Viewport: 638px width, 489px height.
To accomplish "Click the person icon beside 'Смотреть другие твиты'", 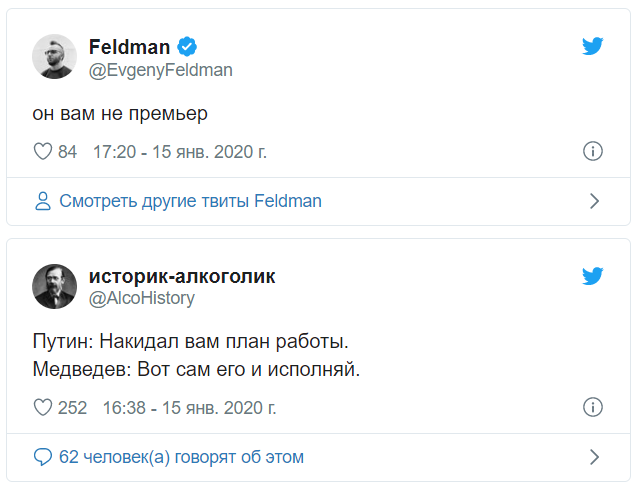I will pyautogui.click(x=42, y=201).
